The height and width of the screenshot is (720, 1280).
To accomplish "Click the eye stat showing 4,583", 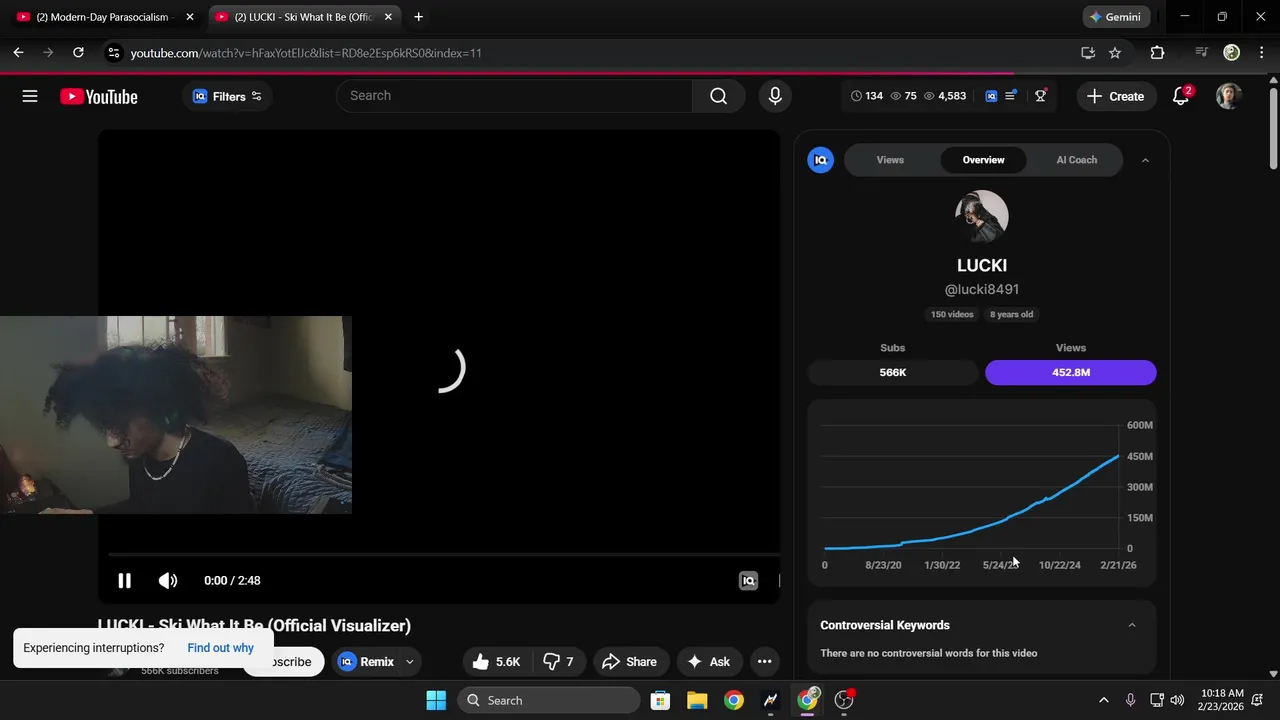I will pyautogui.click(x=945, y=96).
